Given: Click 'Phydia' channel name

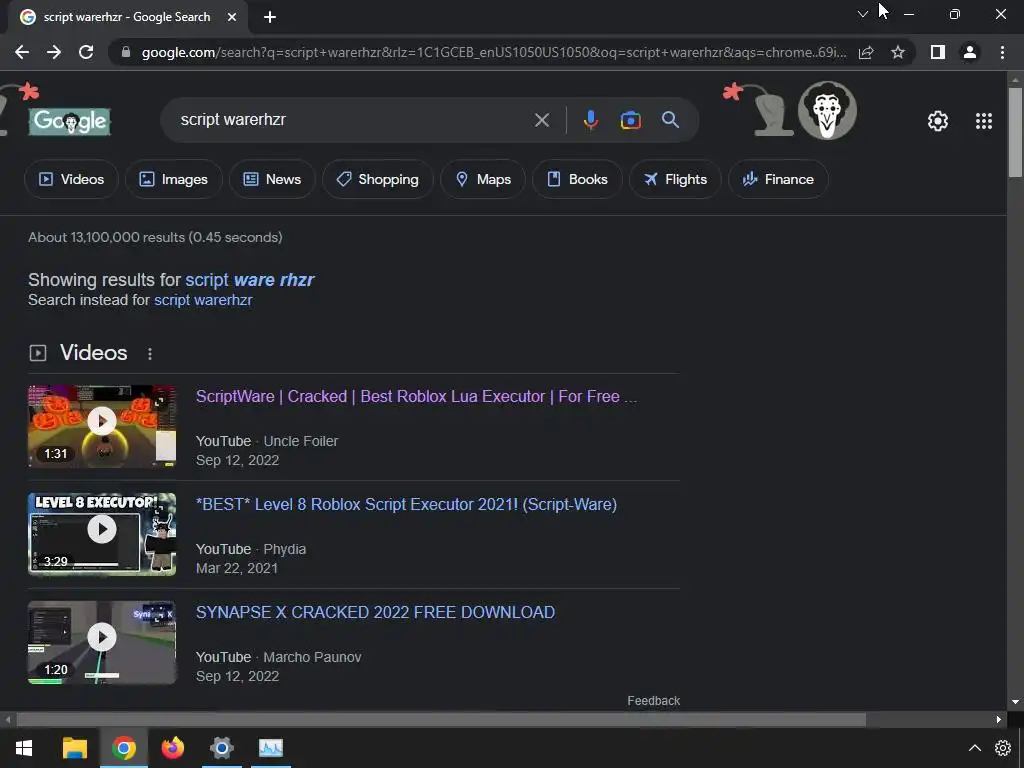Looking at the screenshot, I should (x=285, y=549).
